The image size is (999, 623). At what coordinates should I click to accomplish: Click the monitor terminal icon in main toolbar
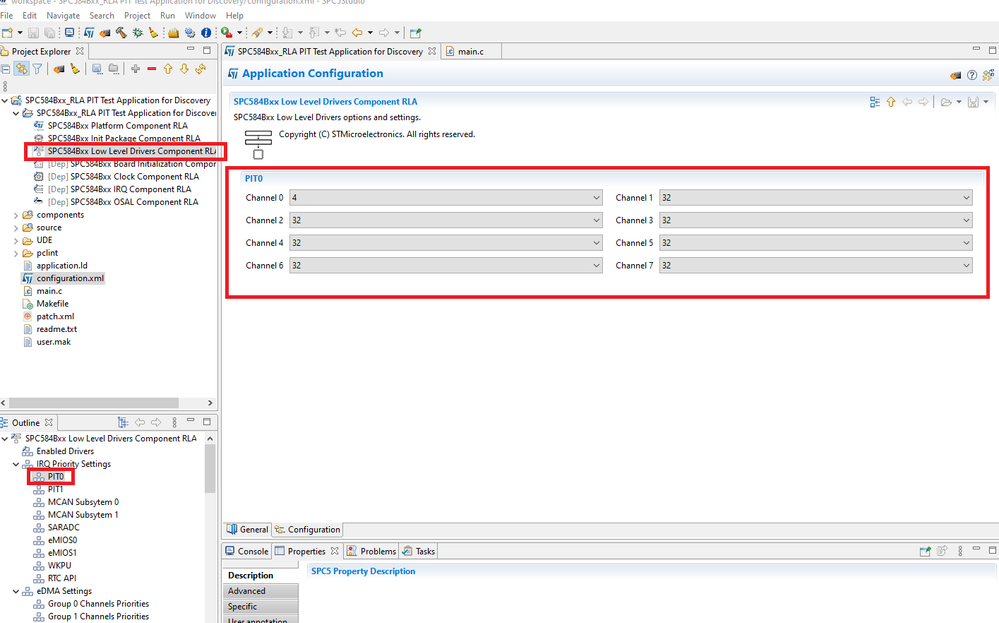69,32
